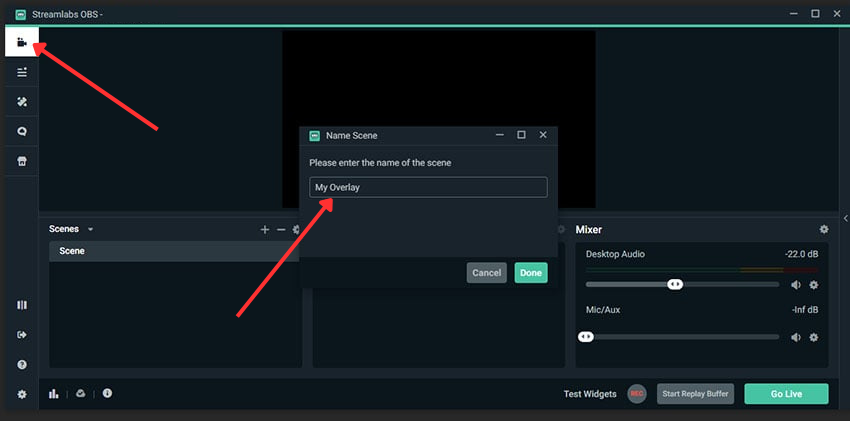Click Cancel in the Name Scene dialog
Viewport: 850px width, 421px height.
point(486,273)
